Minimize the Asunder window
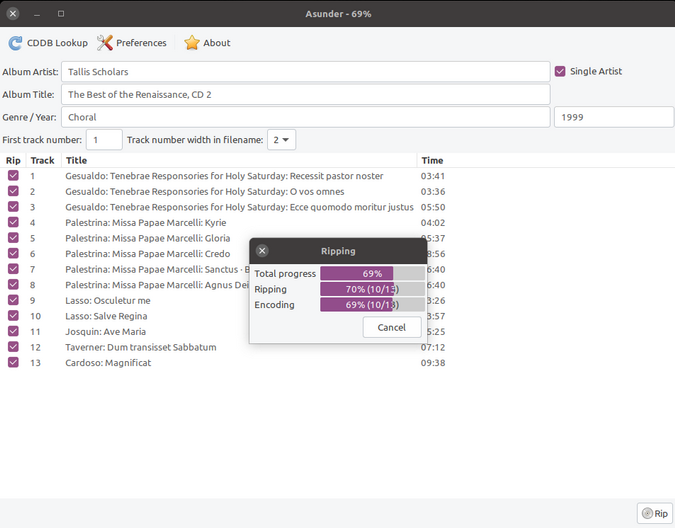Screen dimensions: 675x528 coord(37,13)
